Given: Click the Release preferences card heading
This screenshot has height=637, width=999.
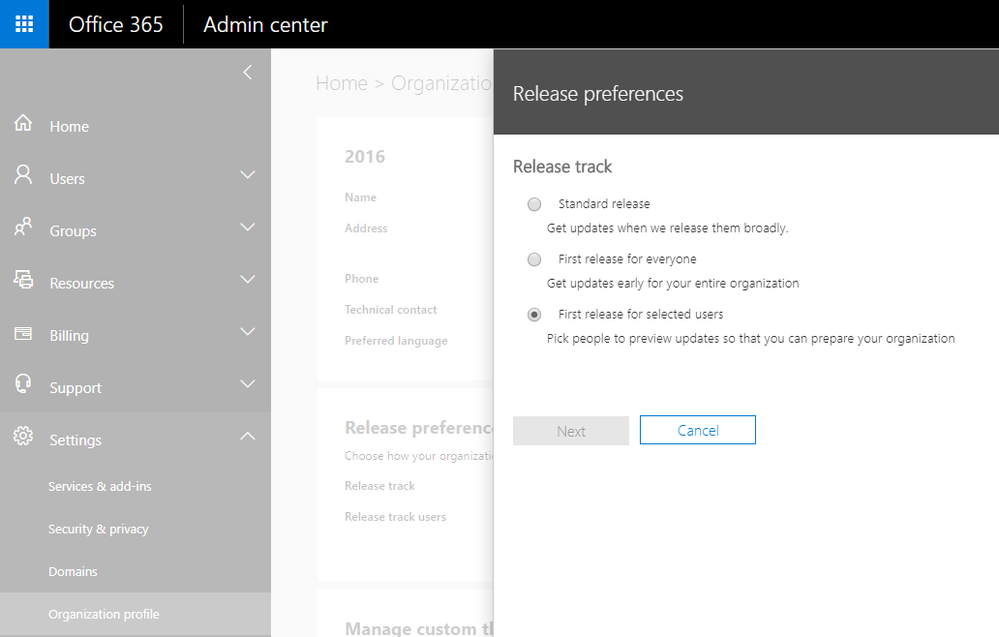Looking at the screenshot, I should tap(419, 427).
